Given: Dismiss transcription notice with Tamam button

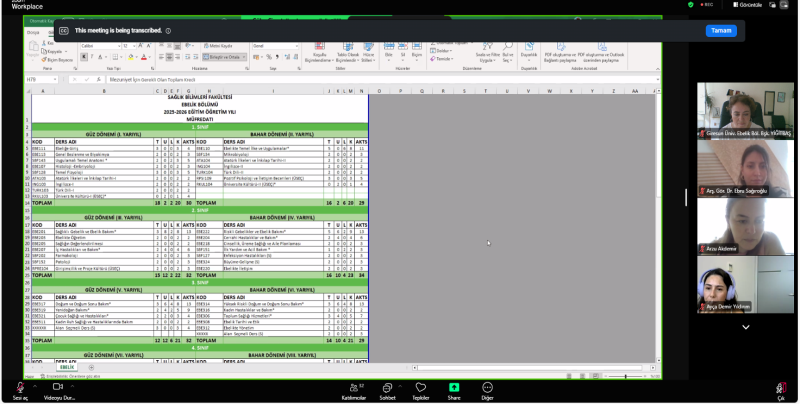Looking at the screenshot, I should pyautogui.click(x=721, y=31).
